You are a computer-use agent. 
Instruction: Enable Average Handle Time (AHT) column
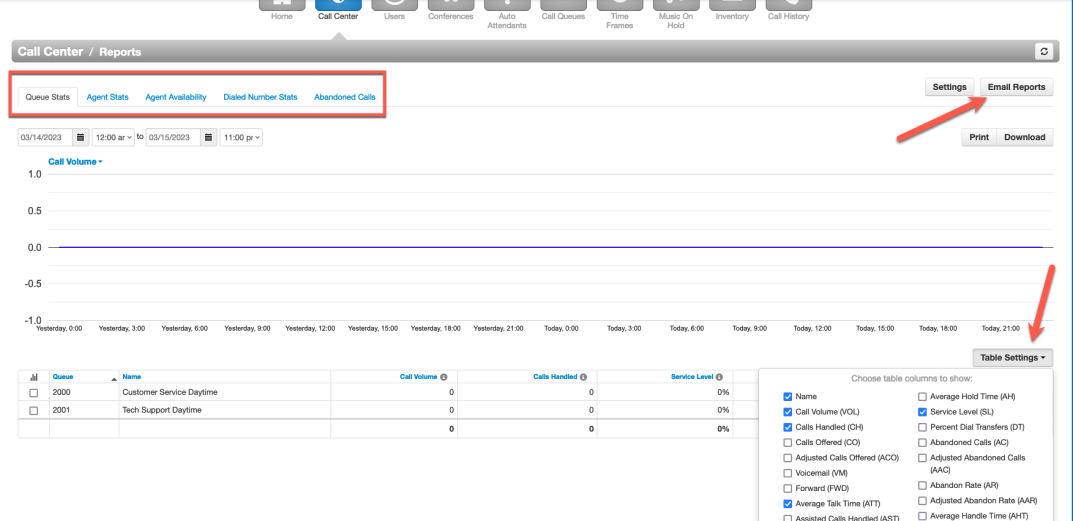click(x=922, y=516)
